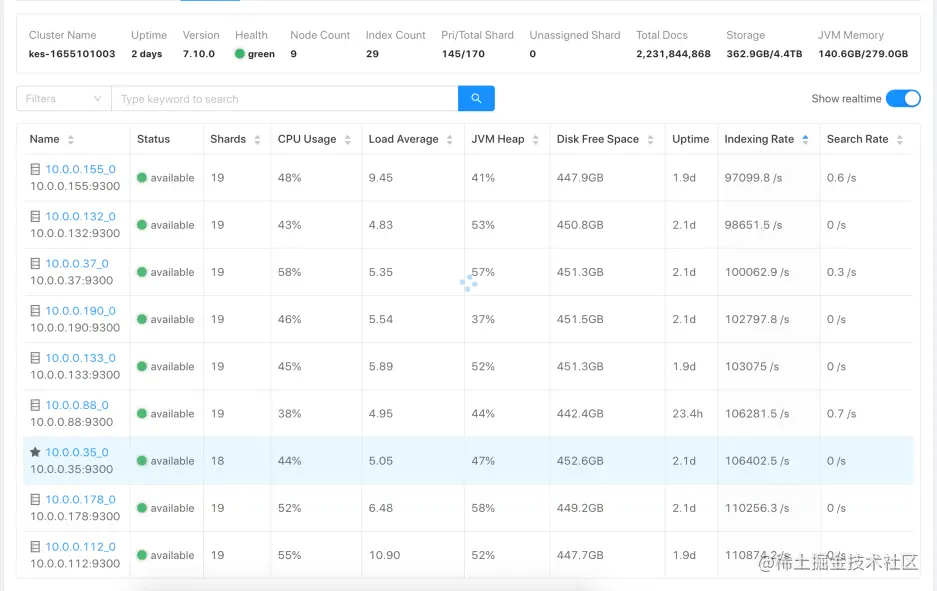Open node link 10.0.0.178_0
The image size is (937, 591).
pos(81,500)
